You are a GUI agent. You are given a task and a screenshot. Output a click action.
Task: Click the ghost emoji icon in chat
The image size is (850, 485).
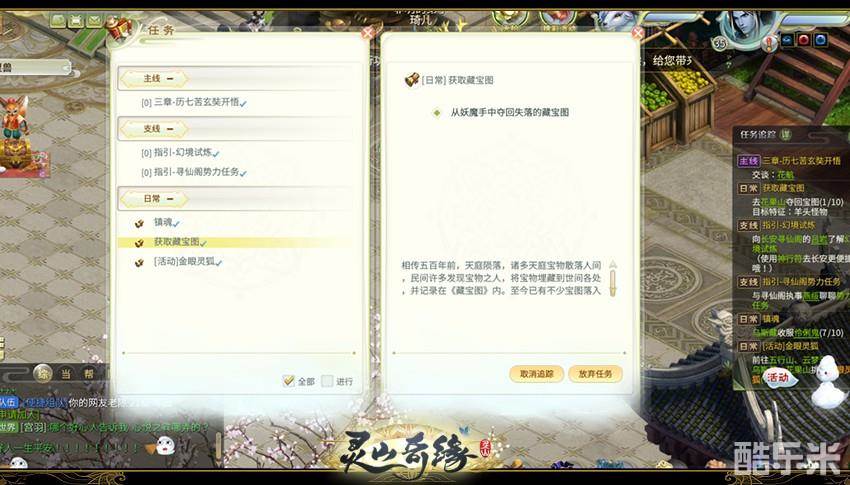tap(165, 446)
